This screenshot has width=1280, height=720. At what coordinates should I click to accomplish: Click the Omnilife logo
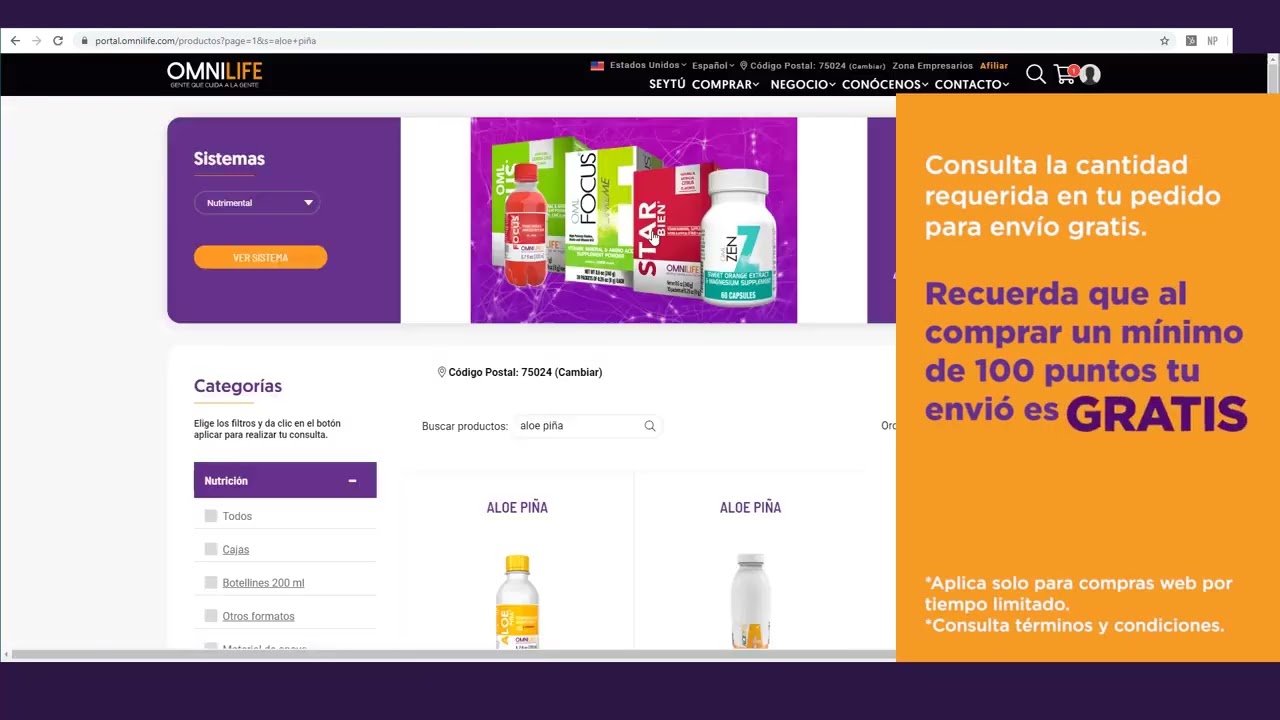click(214, 74)
